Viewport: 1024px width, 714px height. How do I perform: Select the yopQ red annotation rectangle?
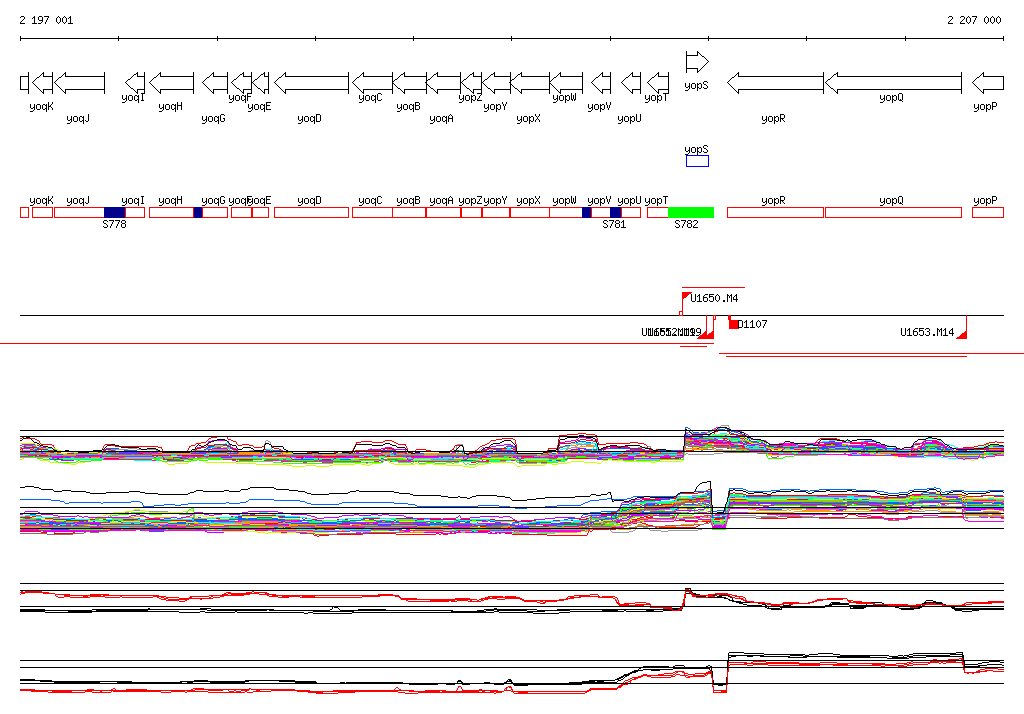point(893,212)
